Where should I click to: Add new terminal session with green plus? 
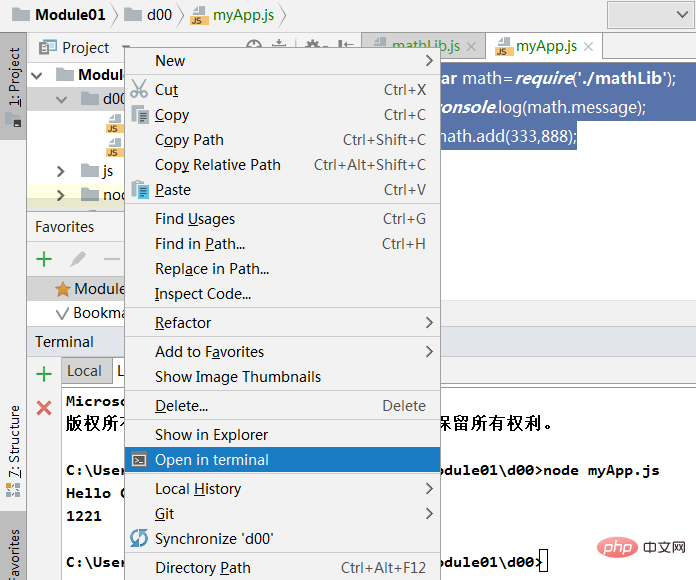(44, 374)
